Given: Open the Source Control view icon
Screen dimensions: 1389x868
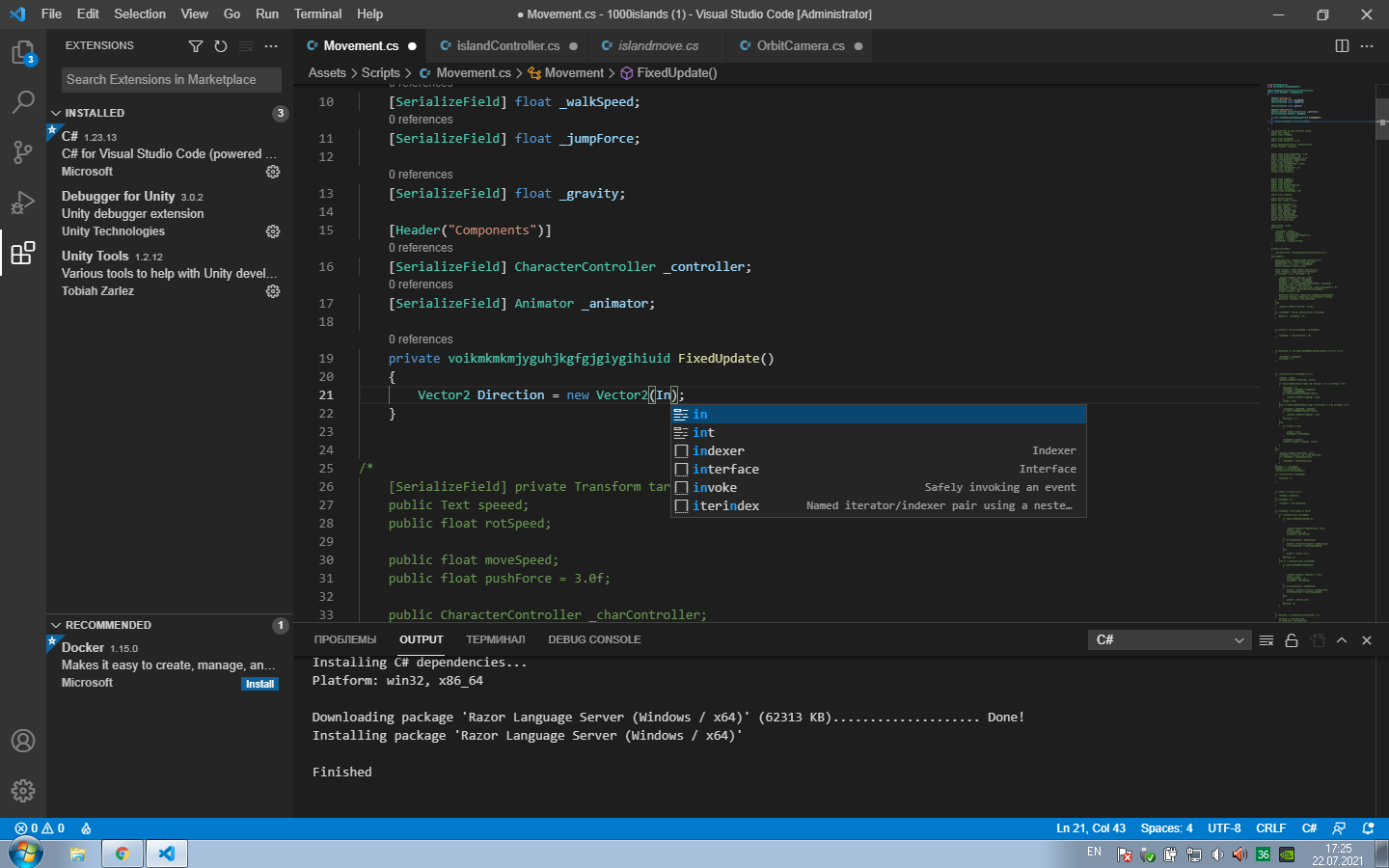Looking at the screenshot, I should [22, 151].
